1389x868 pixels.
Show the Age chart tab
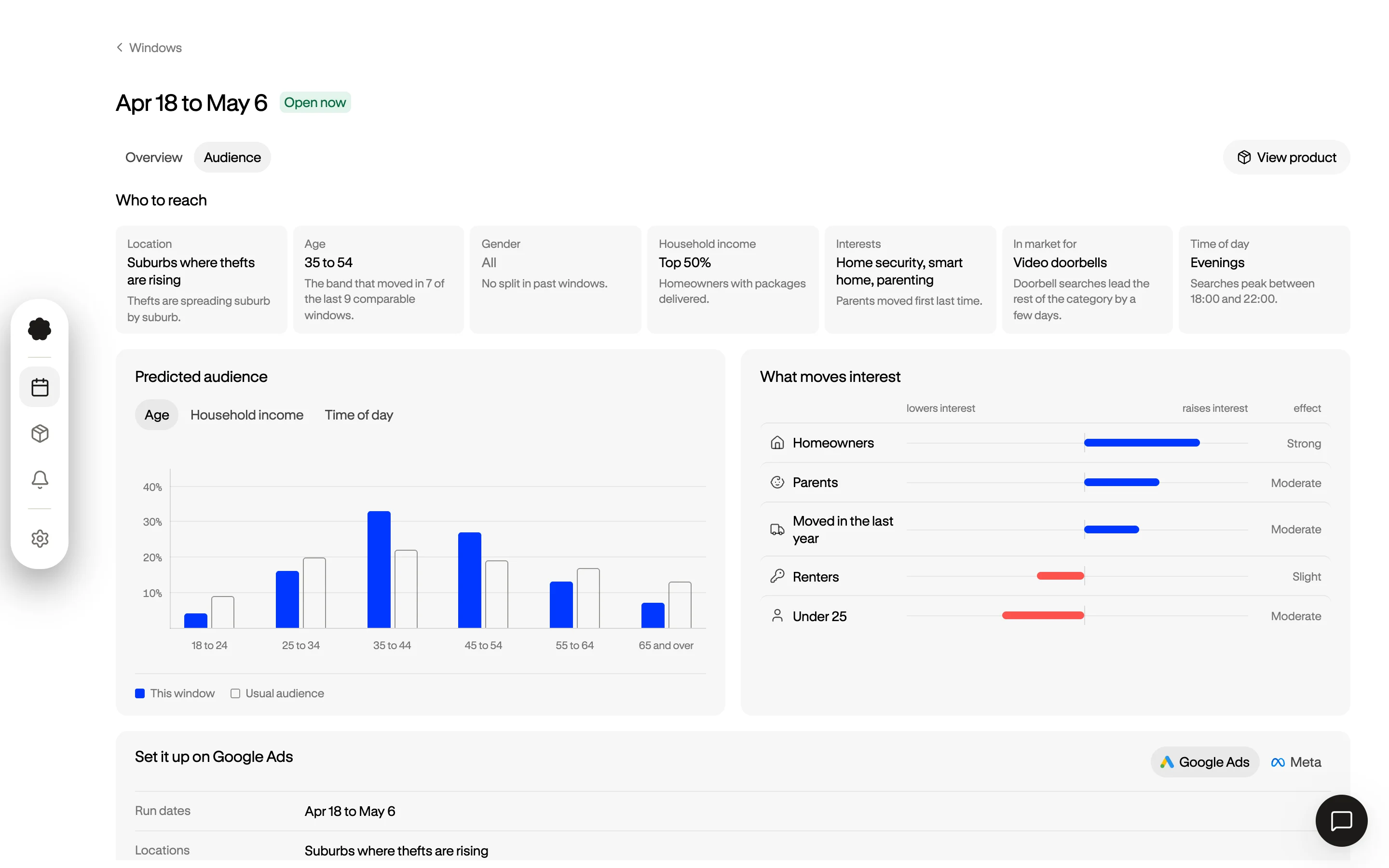pyautogui.click(x=157, y=415)
